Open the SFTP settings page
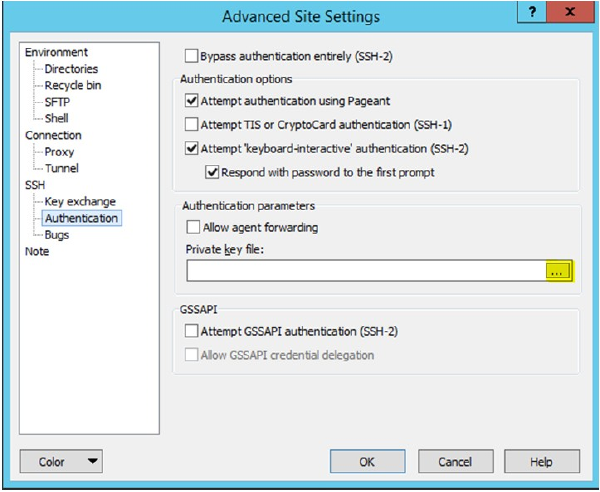Image resolution: width=600 pixels, height=492 pixels. pyautogui.click(x=57, y=102)
